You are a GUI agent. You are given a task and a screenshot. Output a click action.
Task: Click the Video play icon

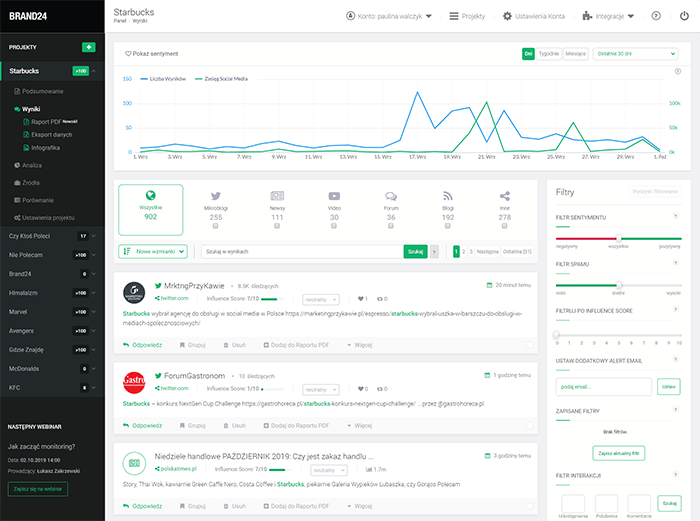click(x=334, y=196)
